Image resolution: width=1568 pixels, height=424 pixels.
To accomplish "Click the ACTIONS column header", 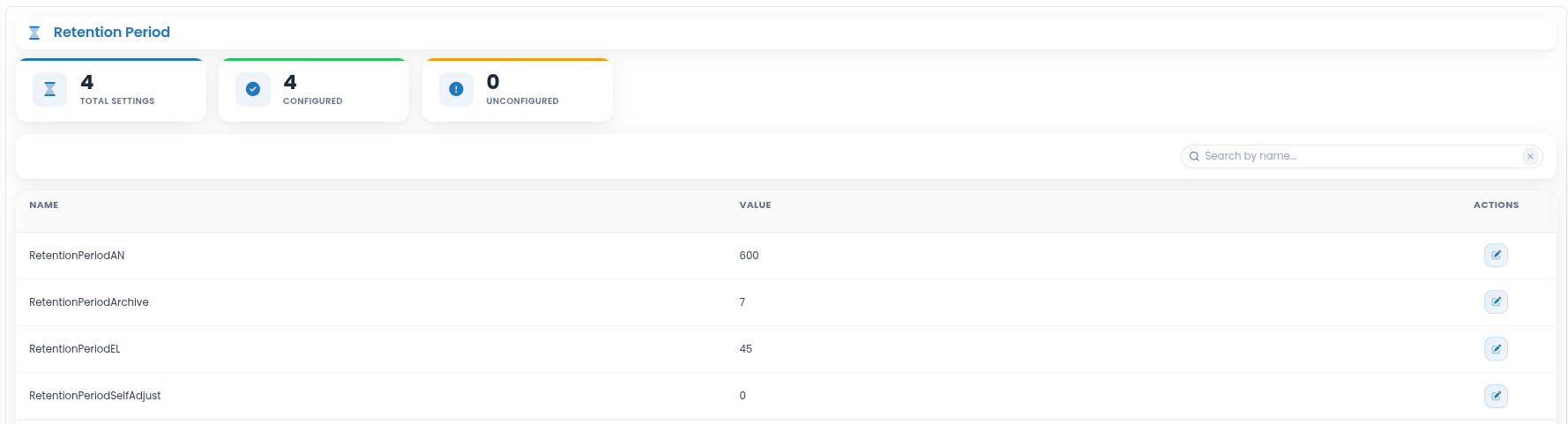I will coord(1496,205).
